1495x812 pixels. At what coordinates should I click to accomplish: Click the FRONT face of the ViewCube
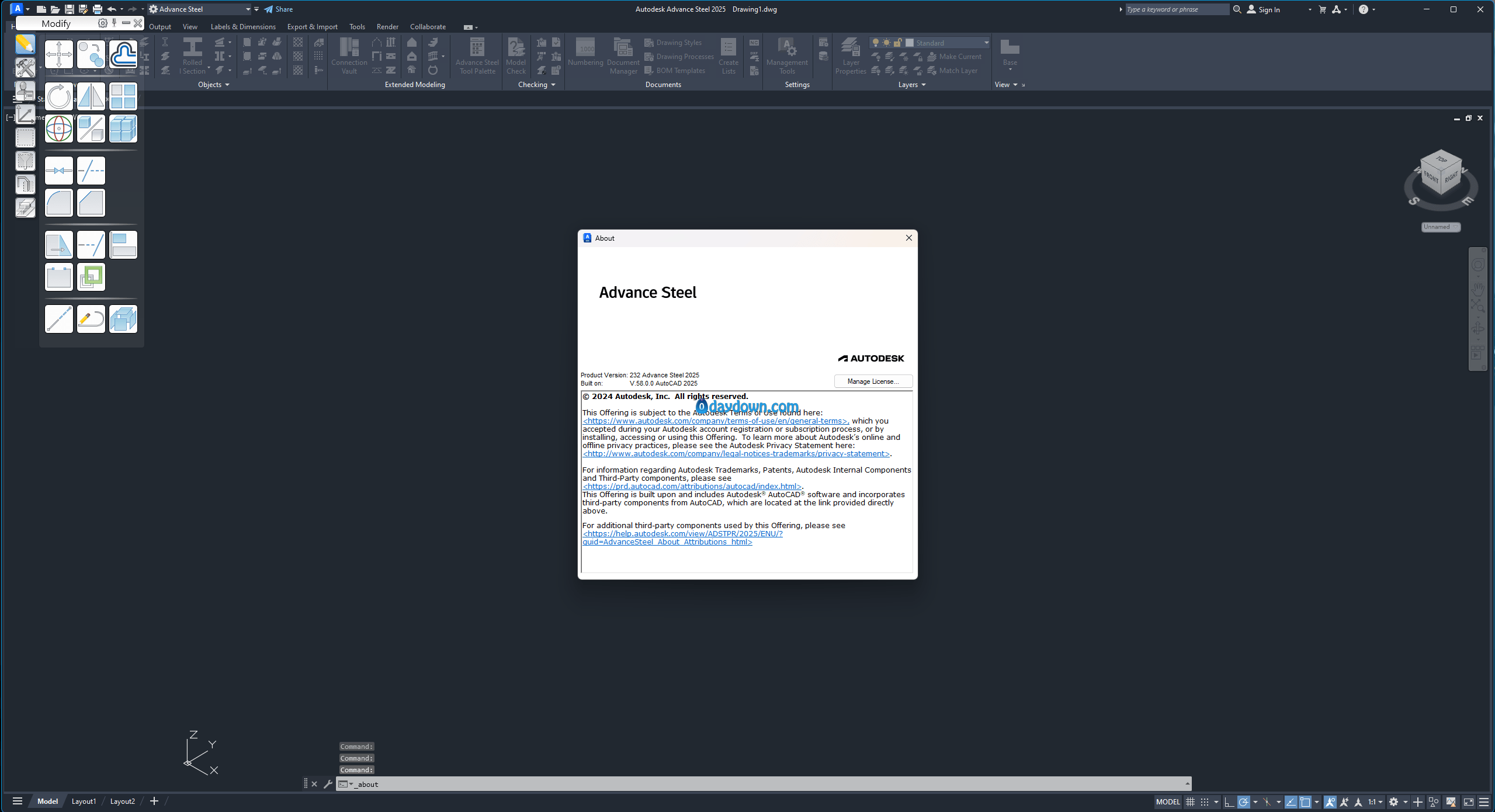click(x=1431, y=176)
